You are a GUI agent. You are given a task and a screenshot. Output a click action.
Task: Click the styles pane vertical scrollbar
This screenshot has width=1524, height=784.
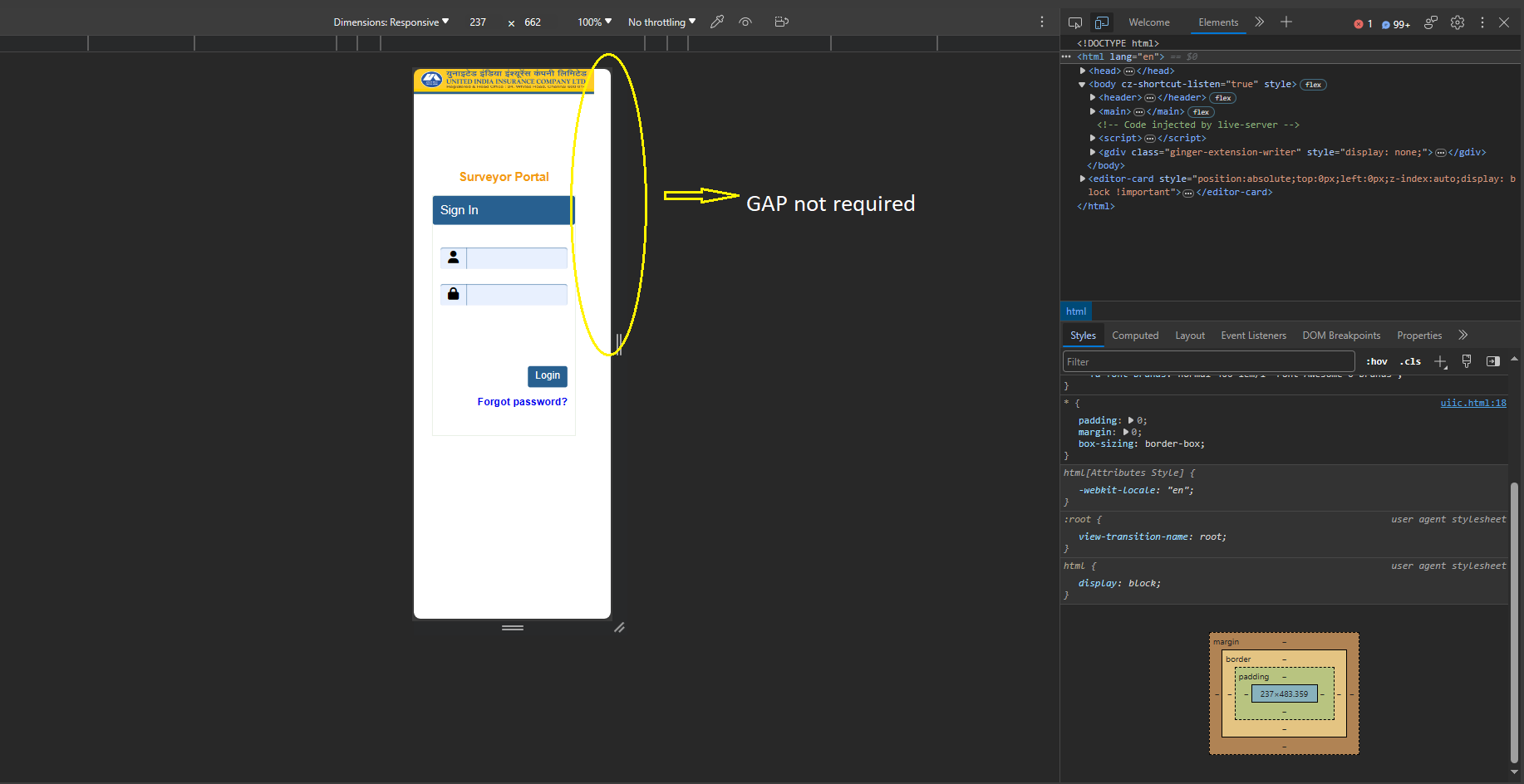pyautogui.click(x=1514, y=623)
